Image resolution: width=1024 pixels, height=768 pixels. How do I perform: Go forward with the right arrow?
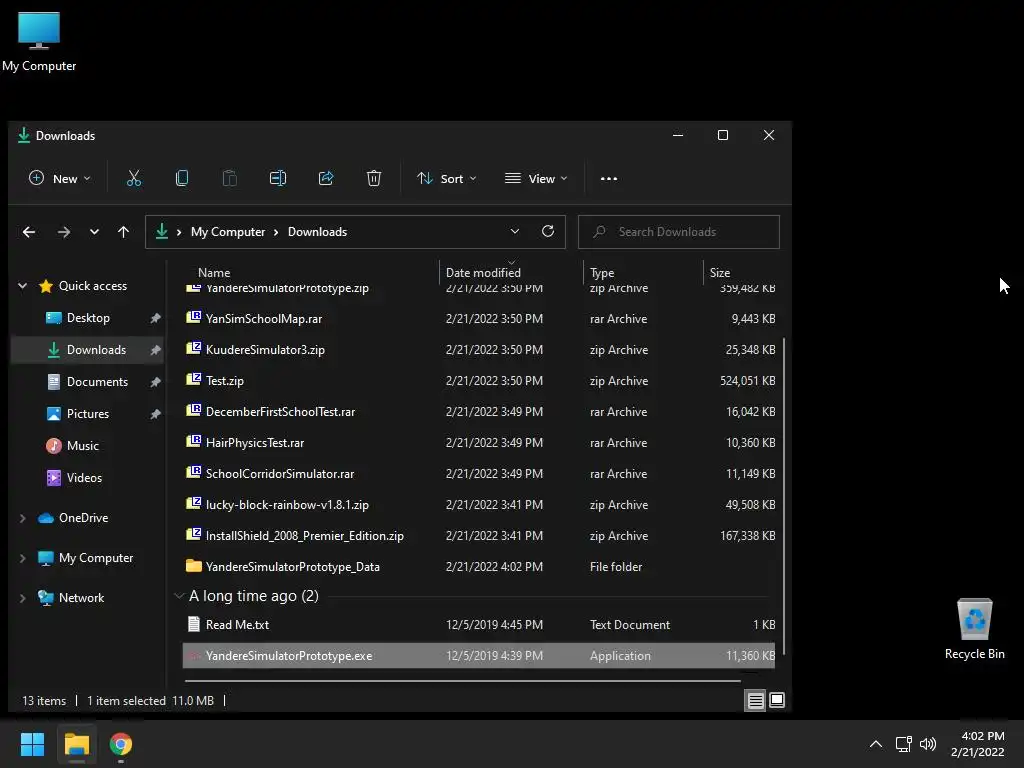(63, 232)
